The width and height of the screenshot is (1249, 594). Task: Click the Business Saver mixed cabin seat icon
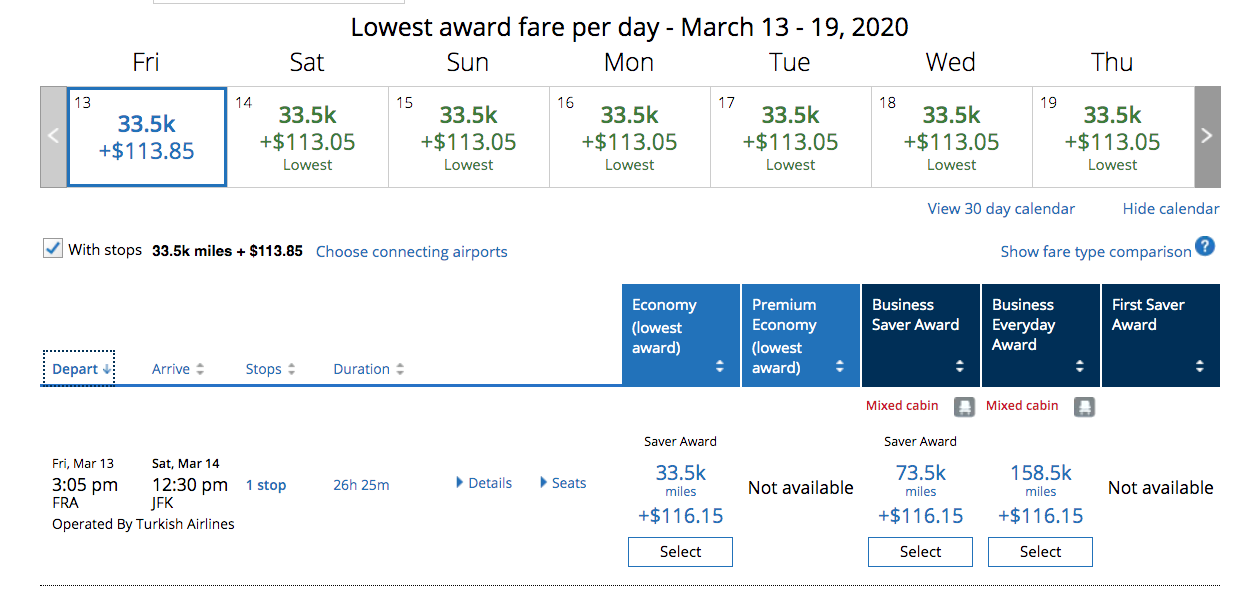pyautogui.click(x=964, y=407)
